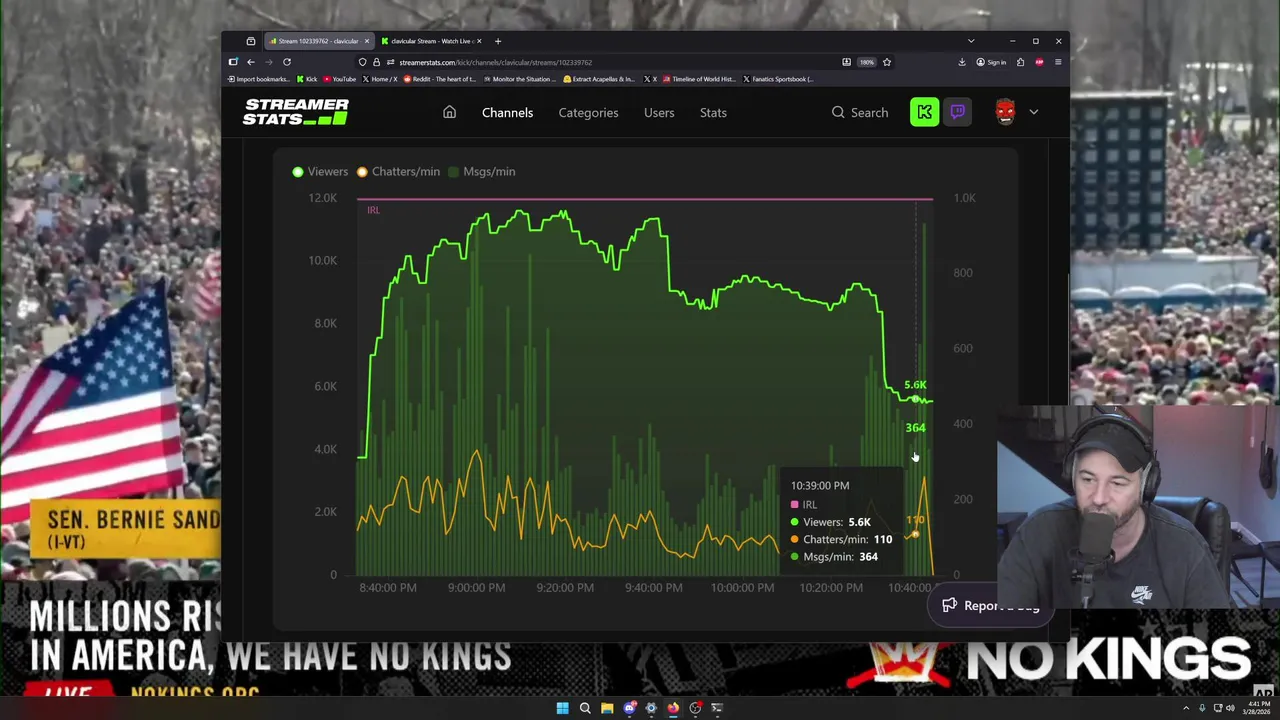1280x720 pixels.
Task: Toggle the Viewers series in legend
Action: coord(320,172)
